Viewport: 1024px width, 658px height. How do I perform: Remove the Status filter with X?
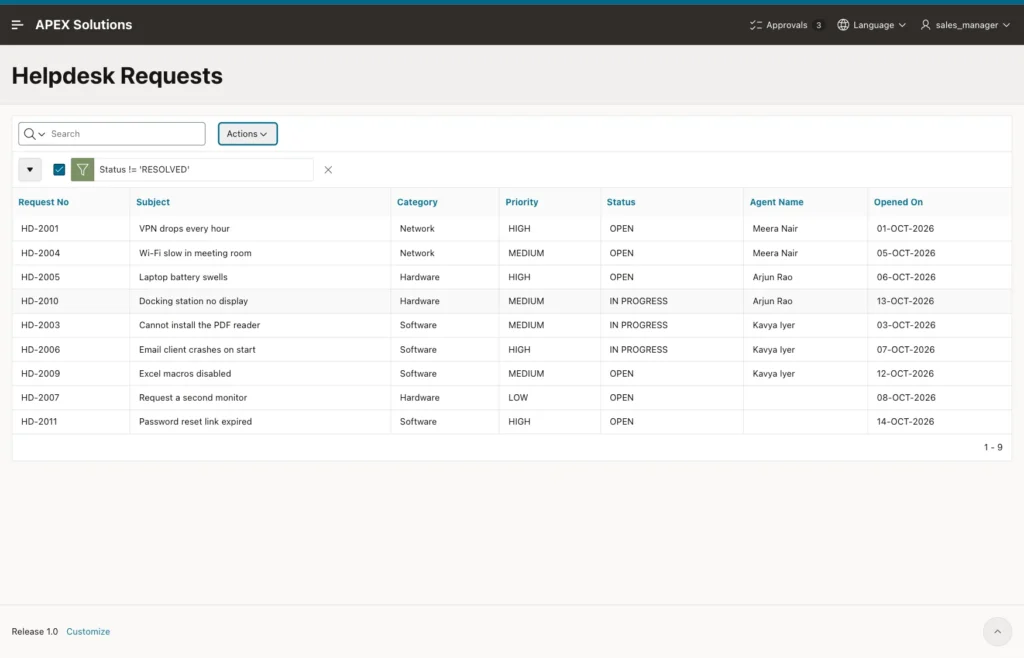(328, 170)
